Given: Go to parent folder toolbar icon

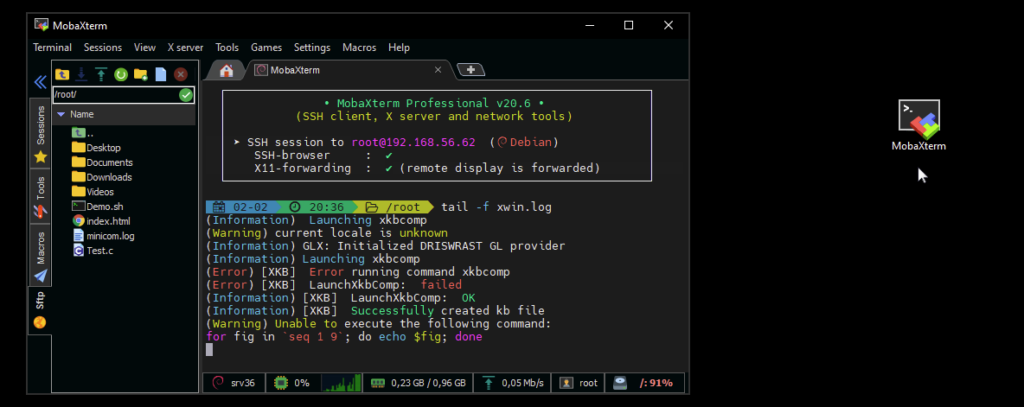Looking at the screenshot, I should [x=62, y=74].
